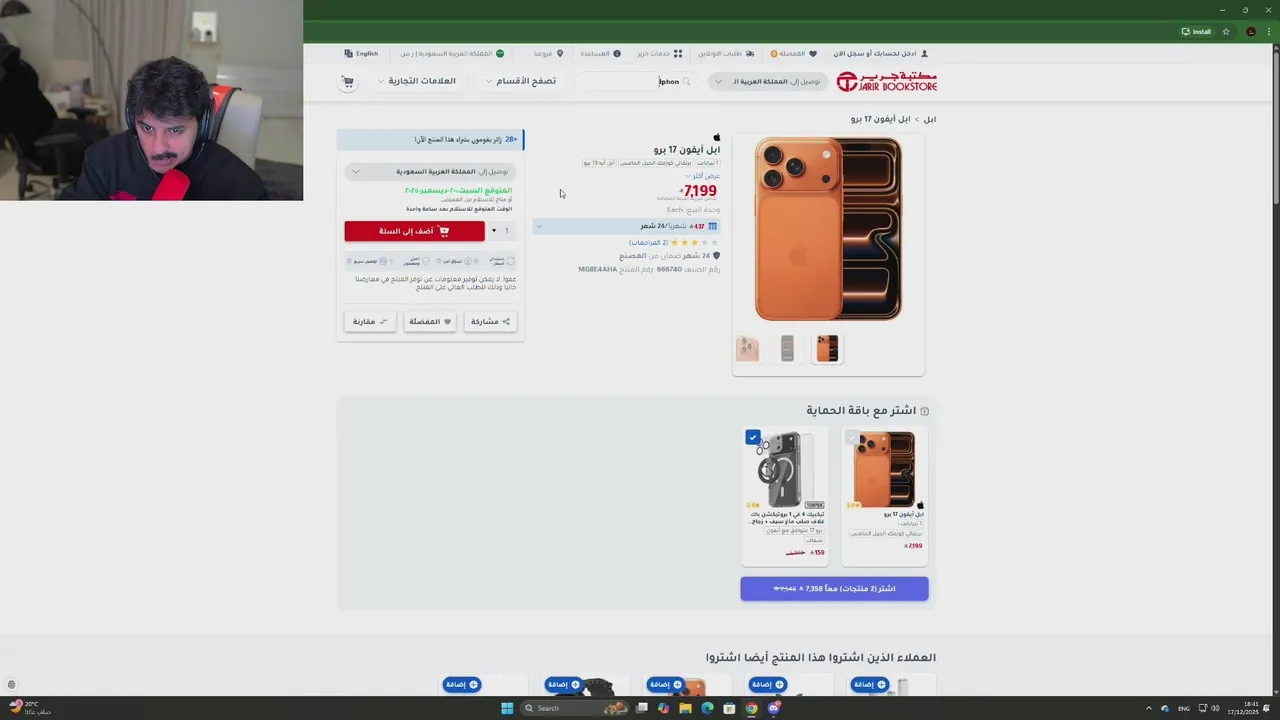This screenshot has height=720, width=1280.
Task: Expand تصفح الأقسام categories menu
Action: click(521, 81)
